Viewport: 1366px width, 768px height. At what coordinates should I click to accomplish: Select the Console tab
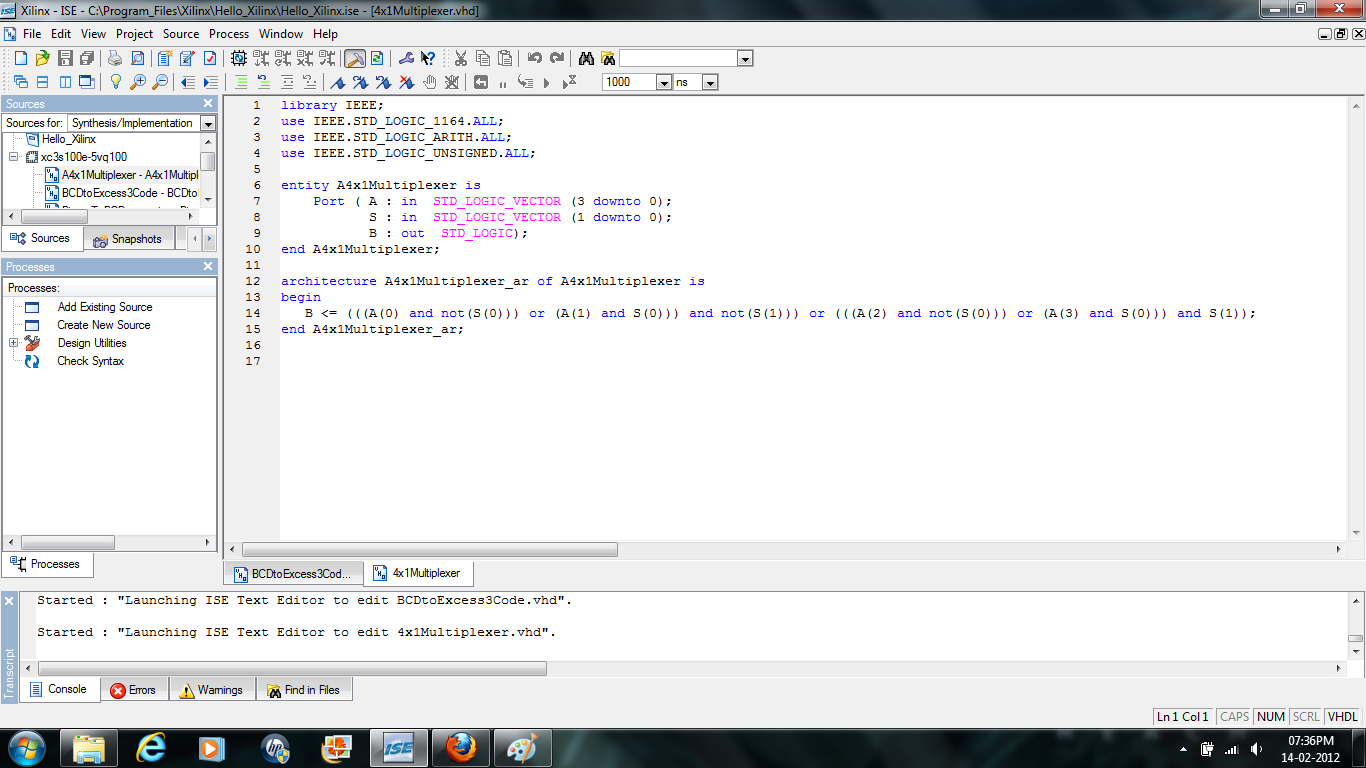pyautogui.click(x=59, y=689)
